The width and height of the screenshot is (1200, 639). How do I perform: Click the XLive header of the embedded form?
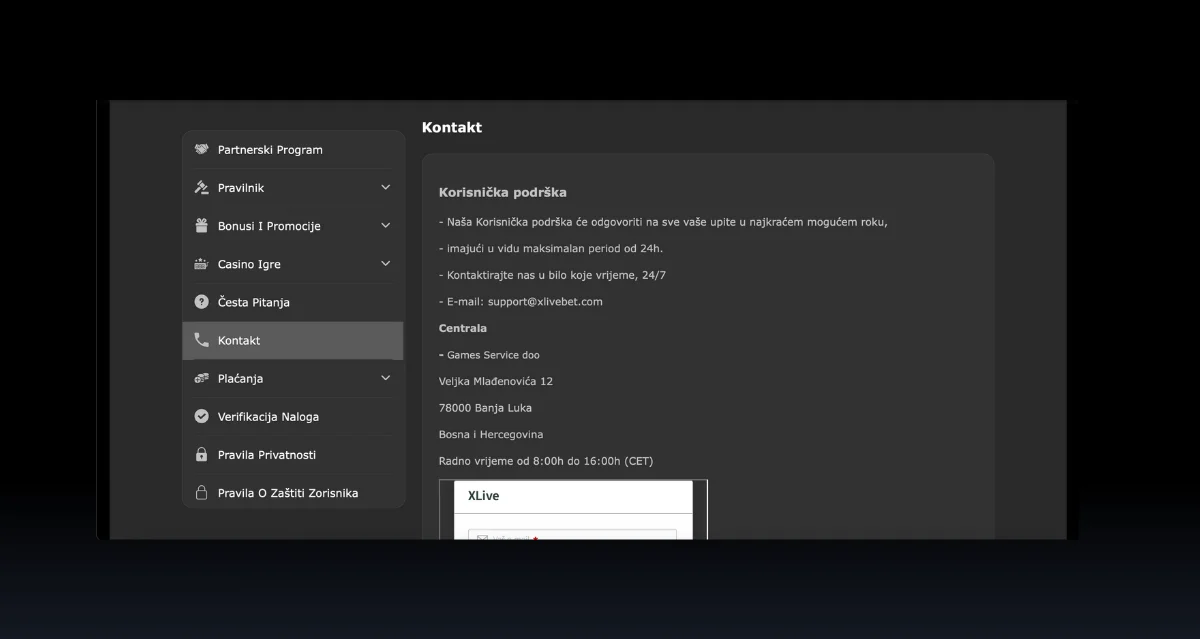484,496
